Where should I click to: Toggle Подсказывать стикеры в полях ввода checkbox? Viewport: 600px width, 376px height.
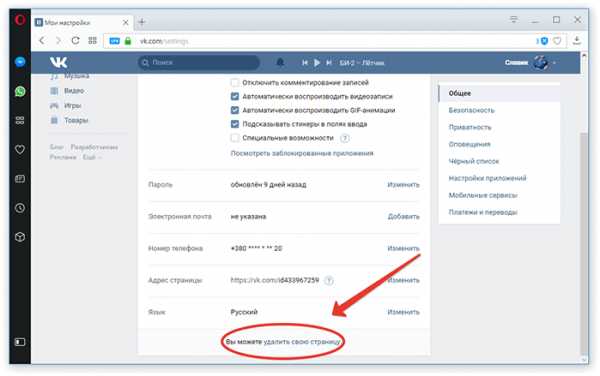[x=235, y=124]
